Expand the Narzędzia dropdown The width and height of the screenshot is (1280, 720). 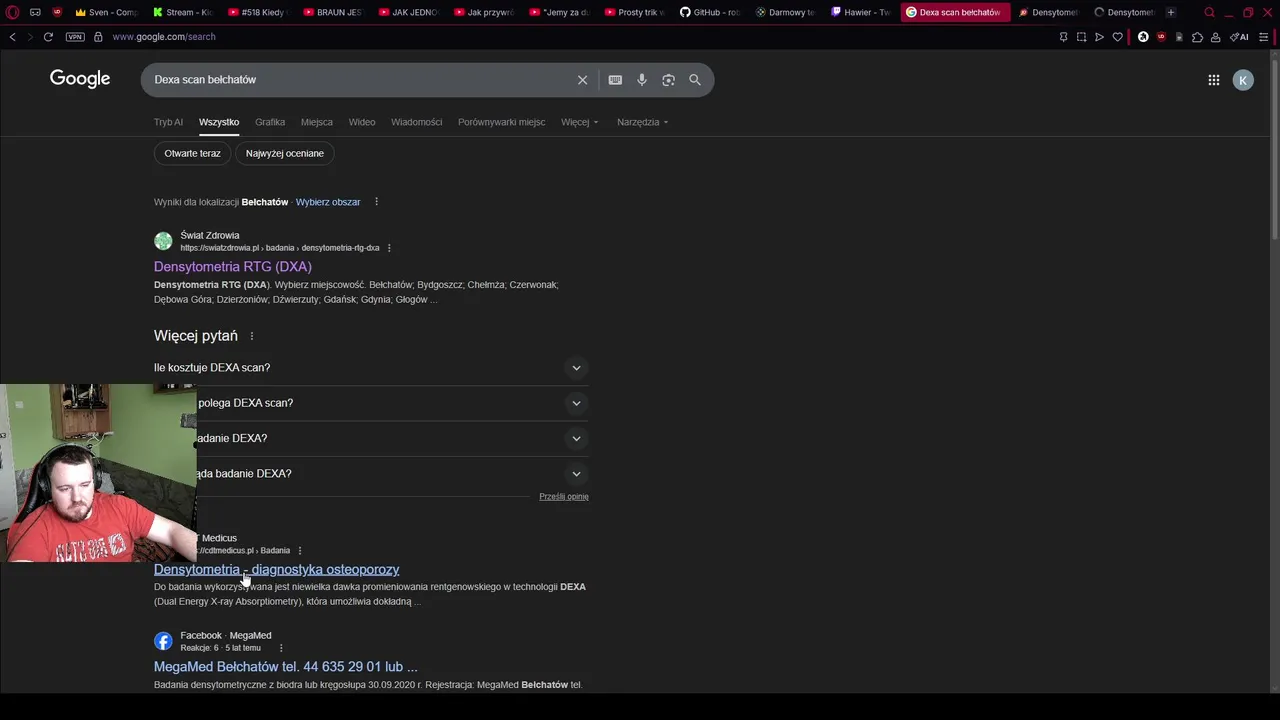tap(642, 122)
